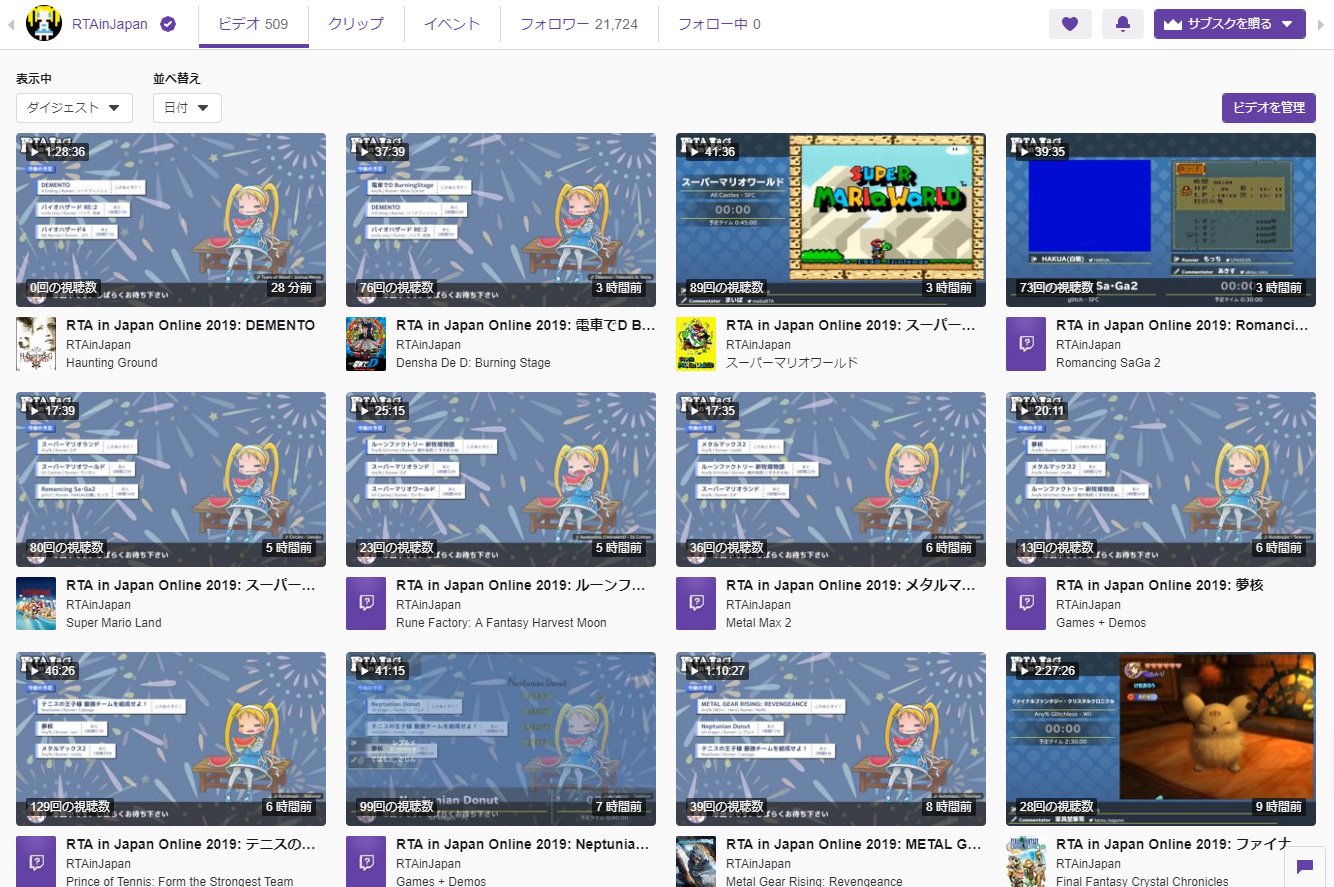
Task: Open the chat bubble icon
Action: pyautogui.click(x=1304, y=866)
